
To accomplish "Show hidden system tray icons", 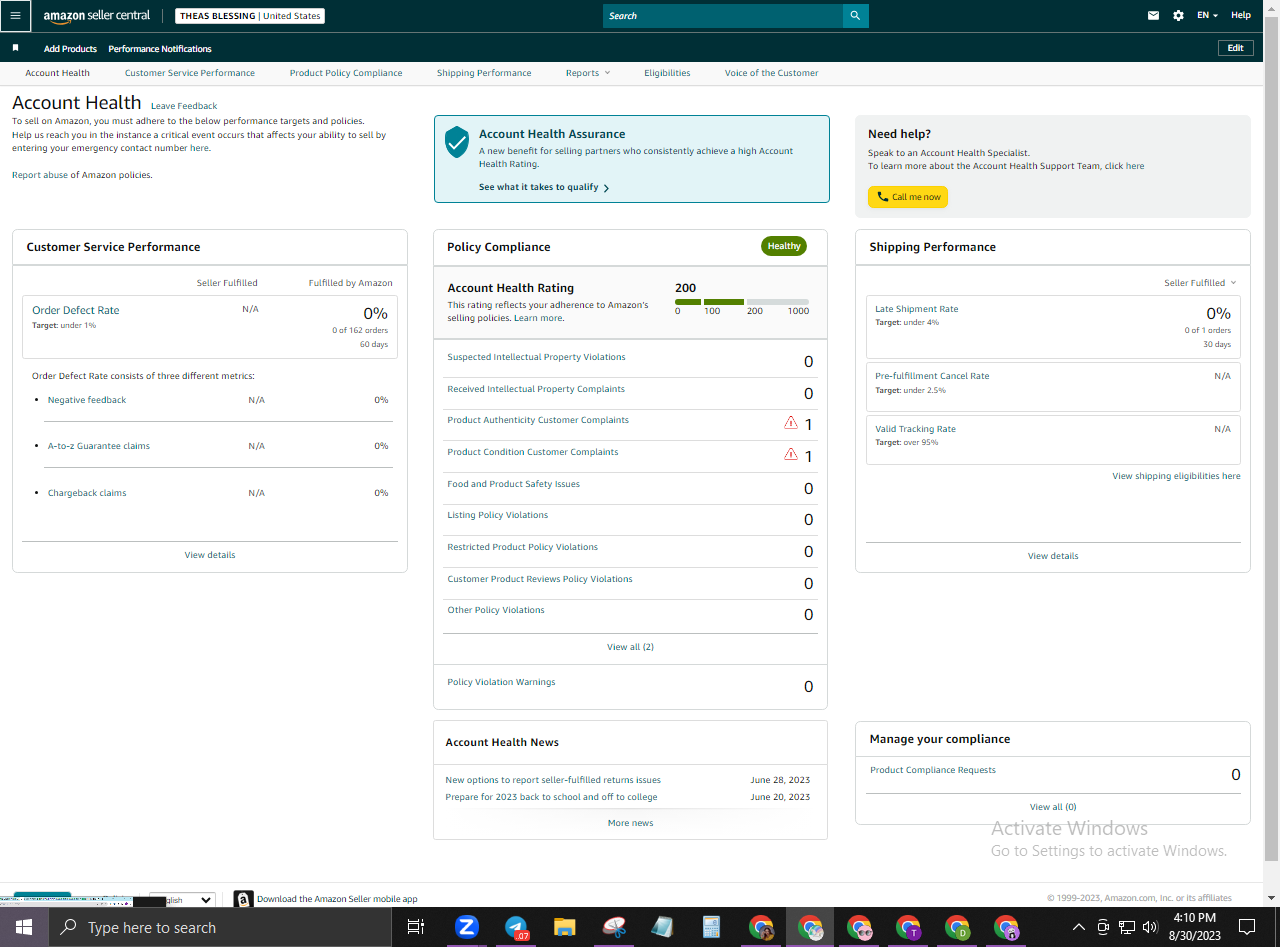I will 1080,926.
